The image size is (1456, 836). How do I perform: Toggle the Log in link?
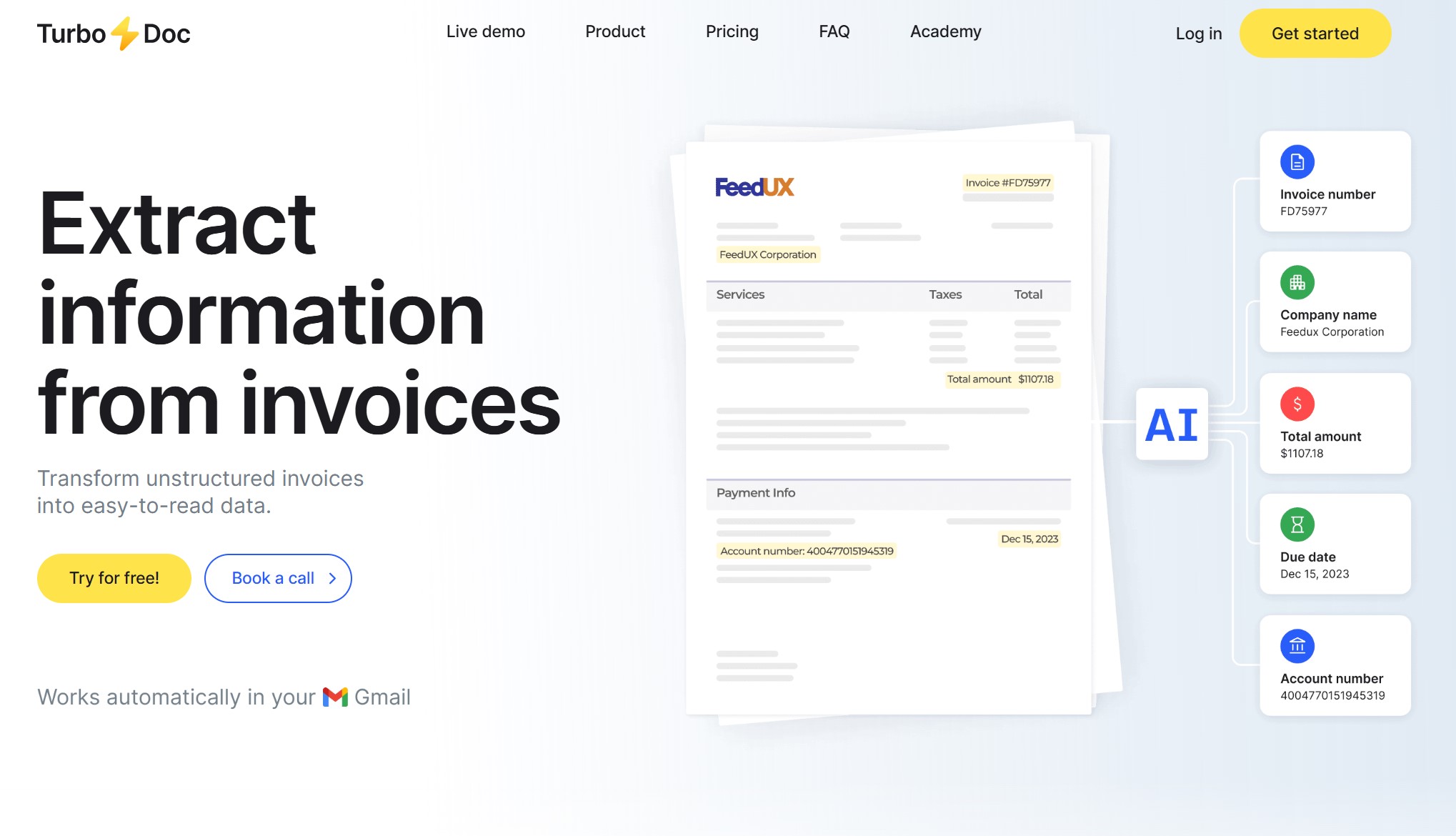click(x=1197, y=33)
